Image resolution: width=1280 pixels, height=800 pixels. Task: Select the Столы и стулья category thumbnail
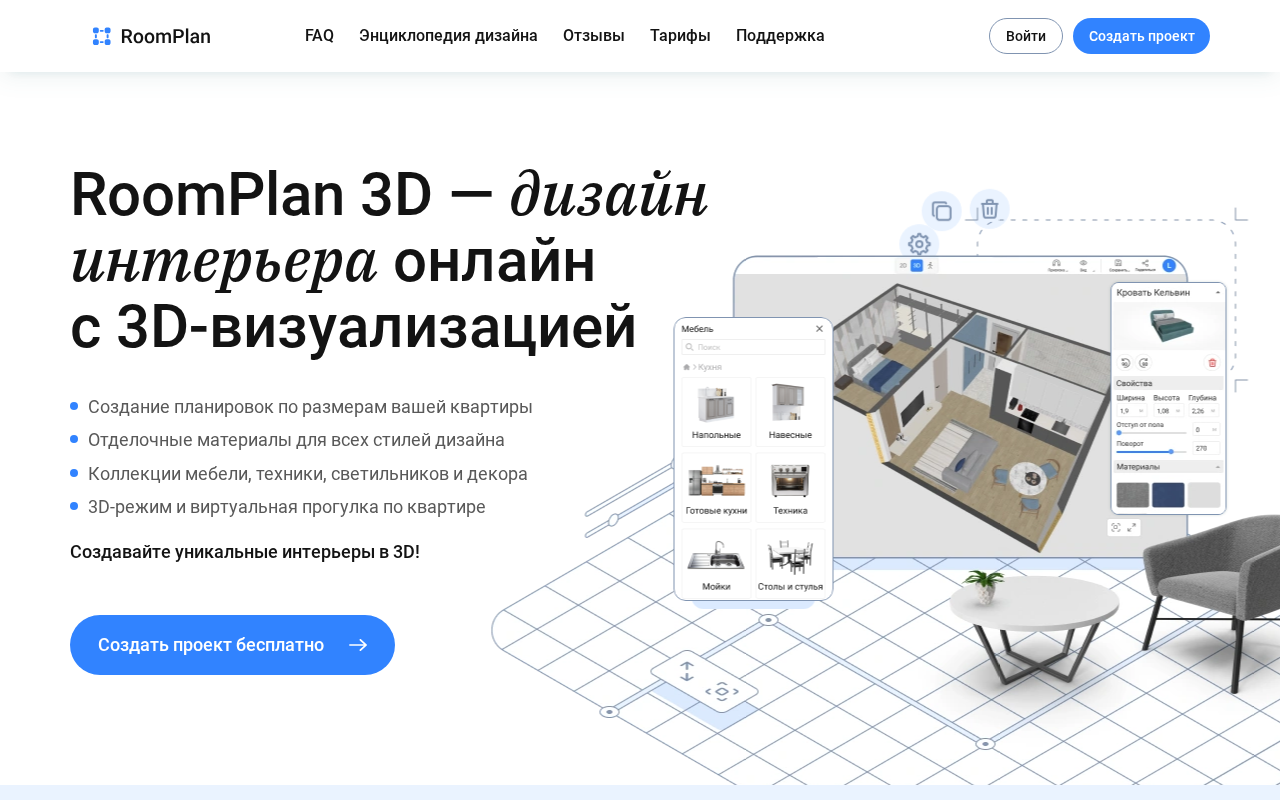tap(790, 563)
